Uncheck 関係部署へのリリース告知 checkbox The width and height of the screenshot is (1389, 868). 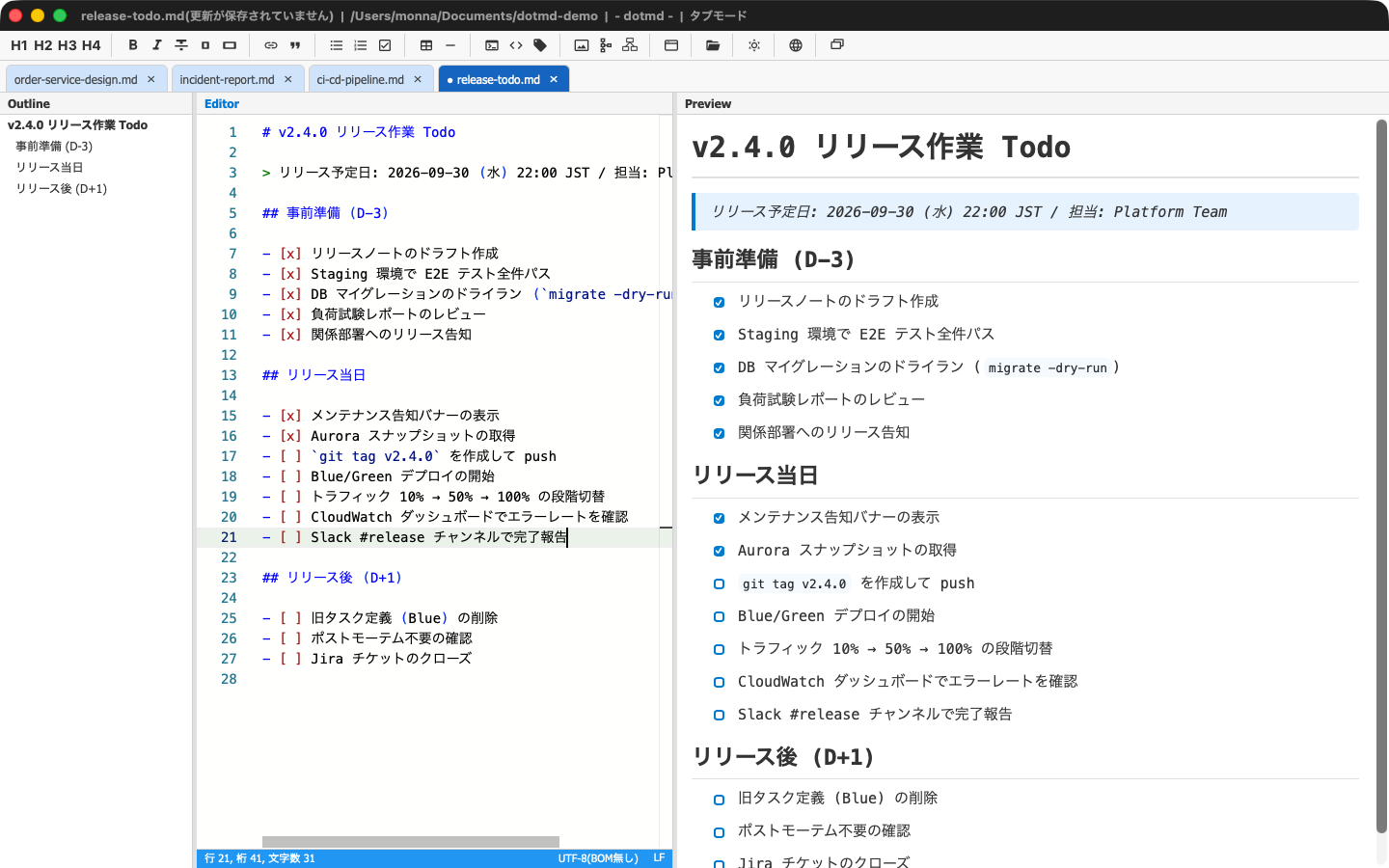719,433
